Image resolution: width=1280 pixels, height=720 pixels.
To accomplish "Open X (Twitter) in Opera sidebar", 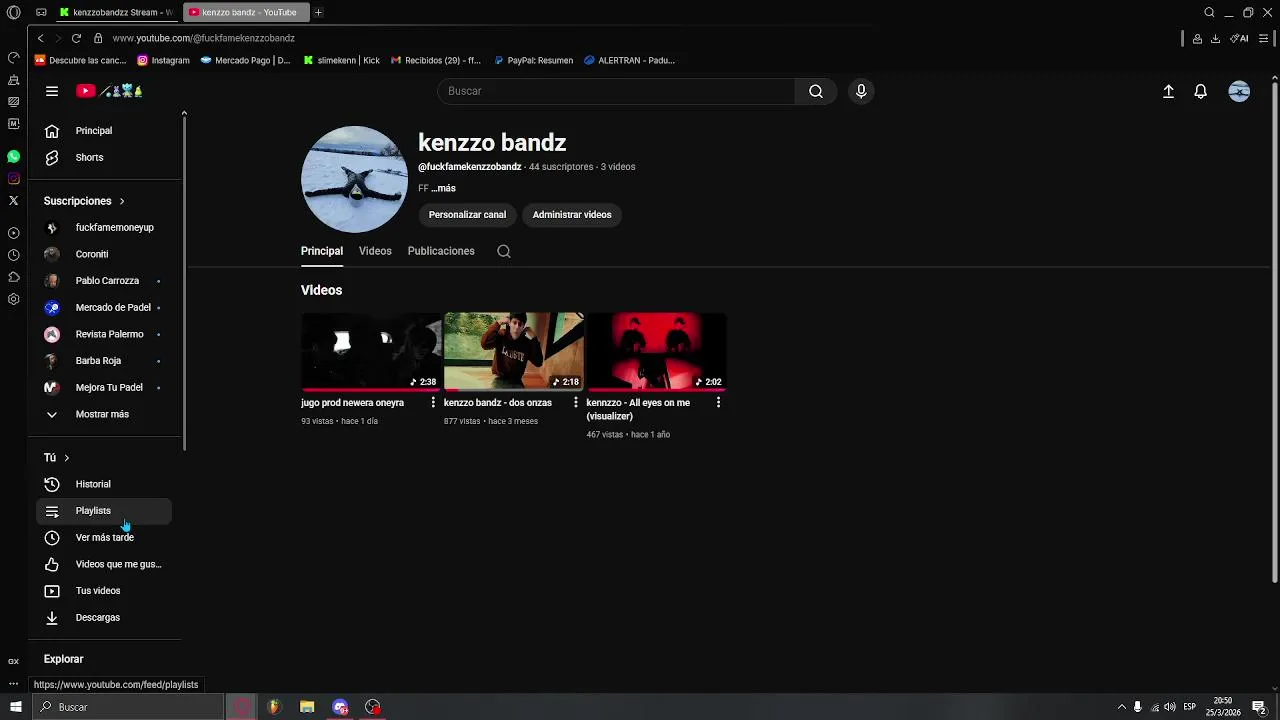I will click(13, 200).
